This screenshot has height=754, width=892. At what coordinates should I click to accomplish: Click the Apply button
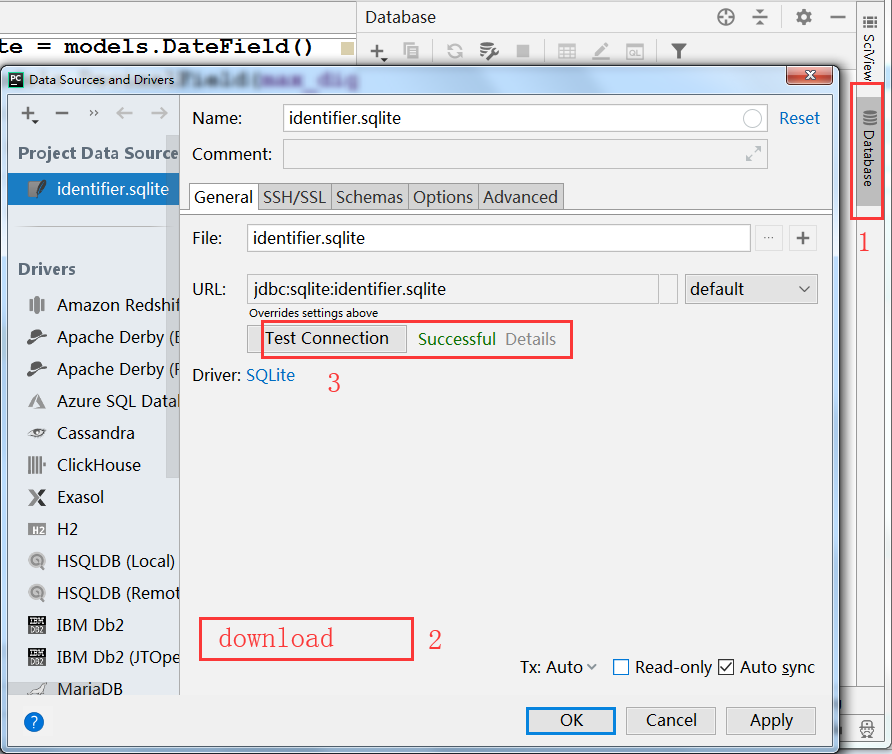(771, 720)
